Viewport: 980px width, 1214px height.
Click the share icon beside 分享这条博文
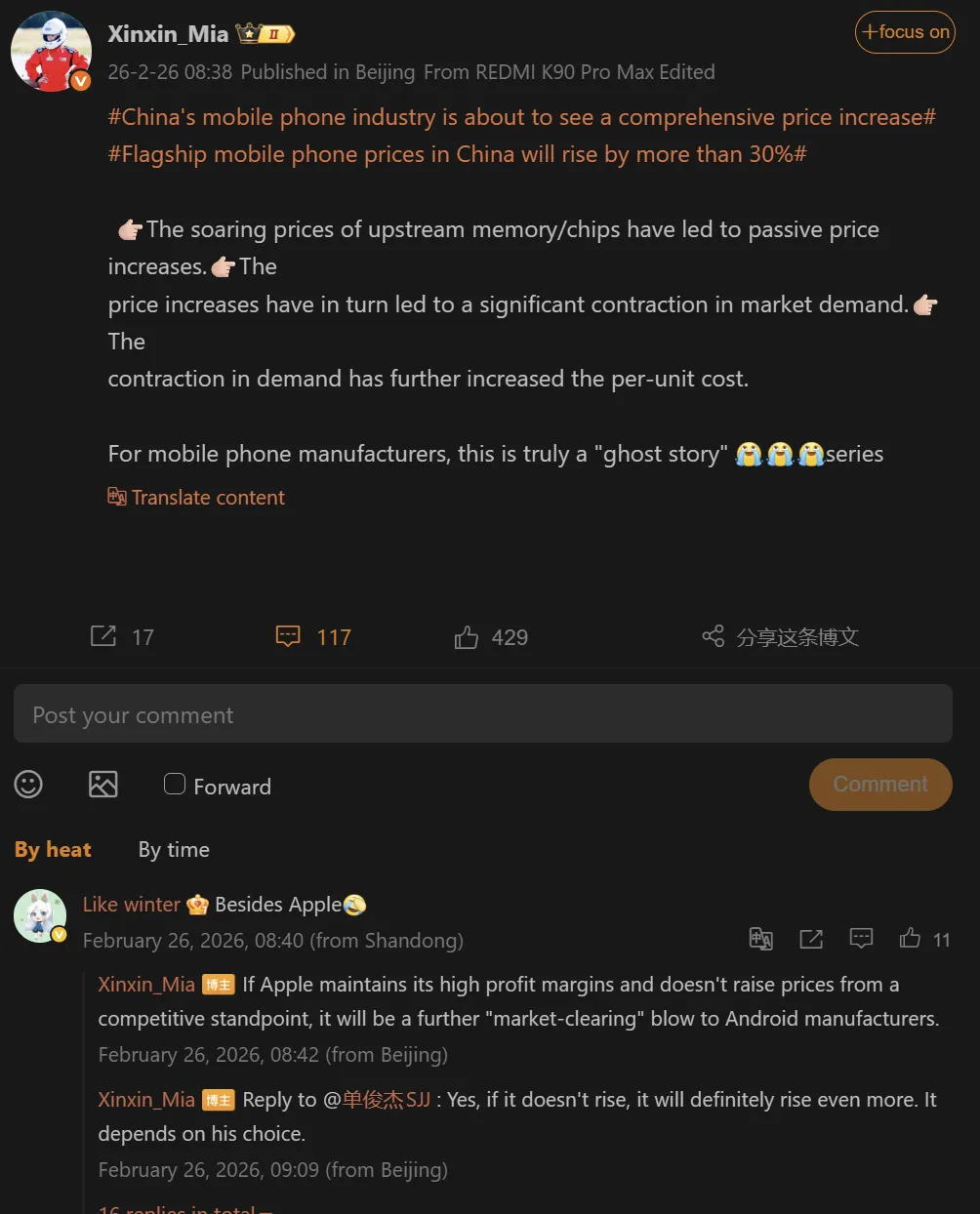point(714,637)
